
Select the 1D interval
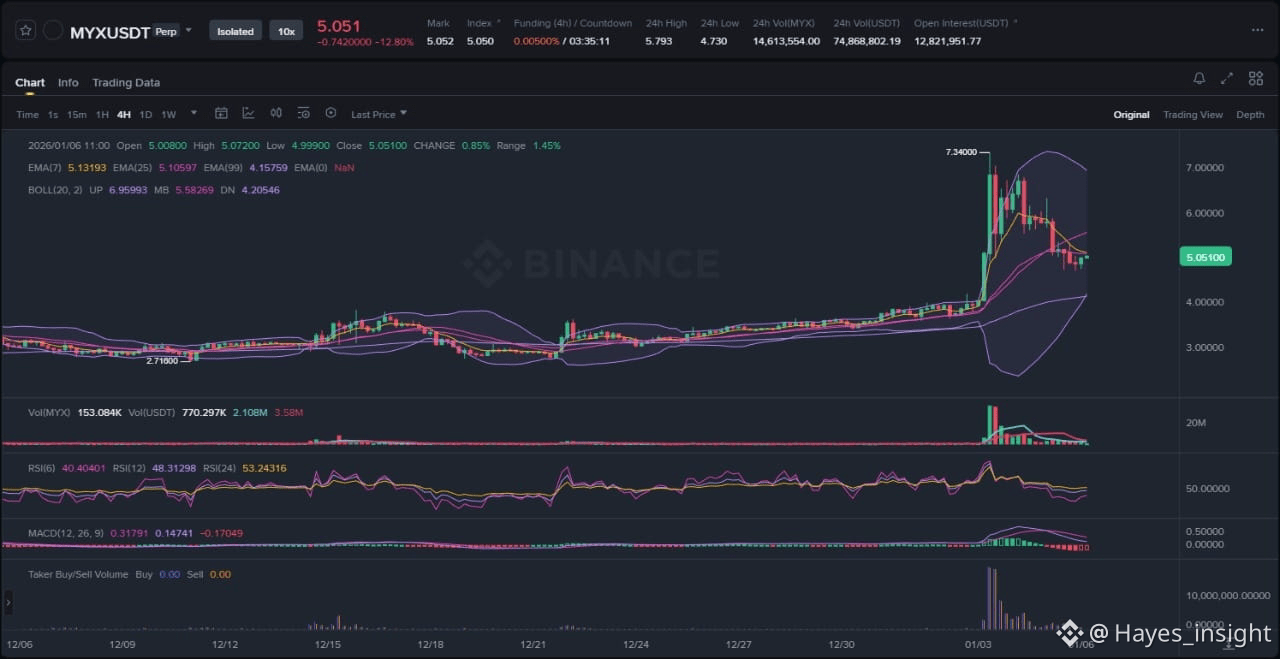pos(146,115)
